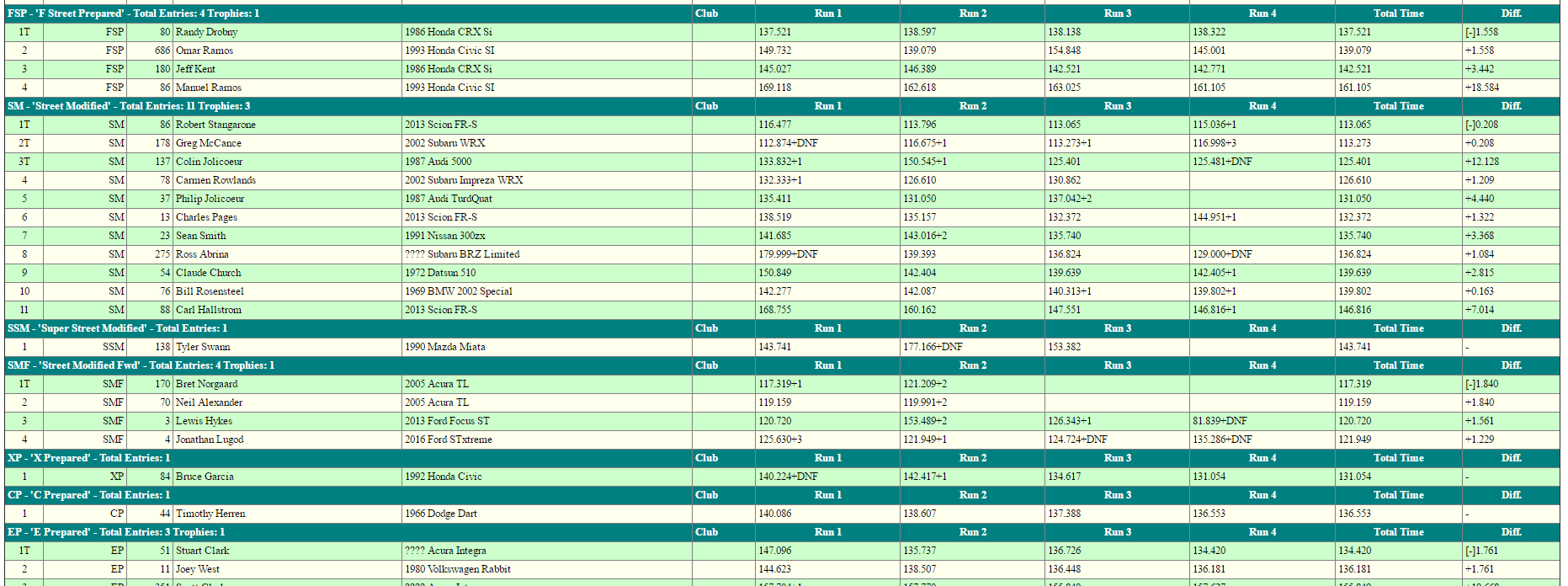Click the FSP 'F Street Prepared' section header

[133, 13]
